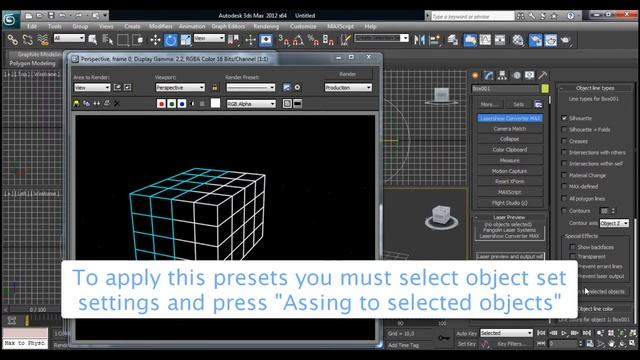640x360 pixels.
Task: Open the Render Preset dropdown
Action: point(251,87)
